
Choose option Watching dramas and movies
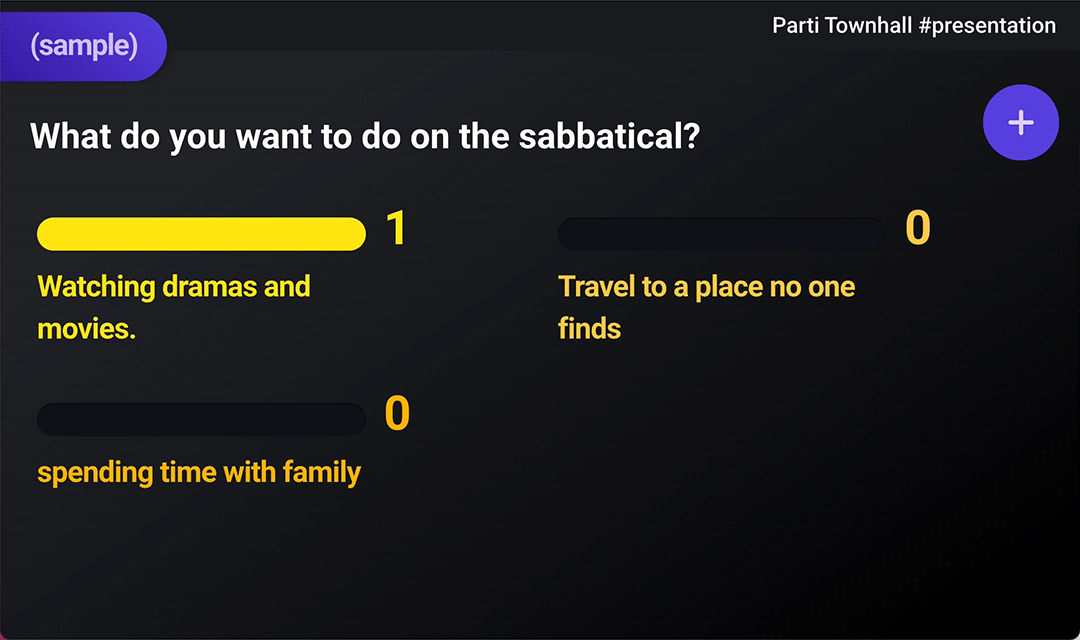point(174,307)
